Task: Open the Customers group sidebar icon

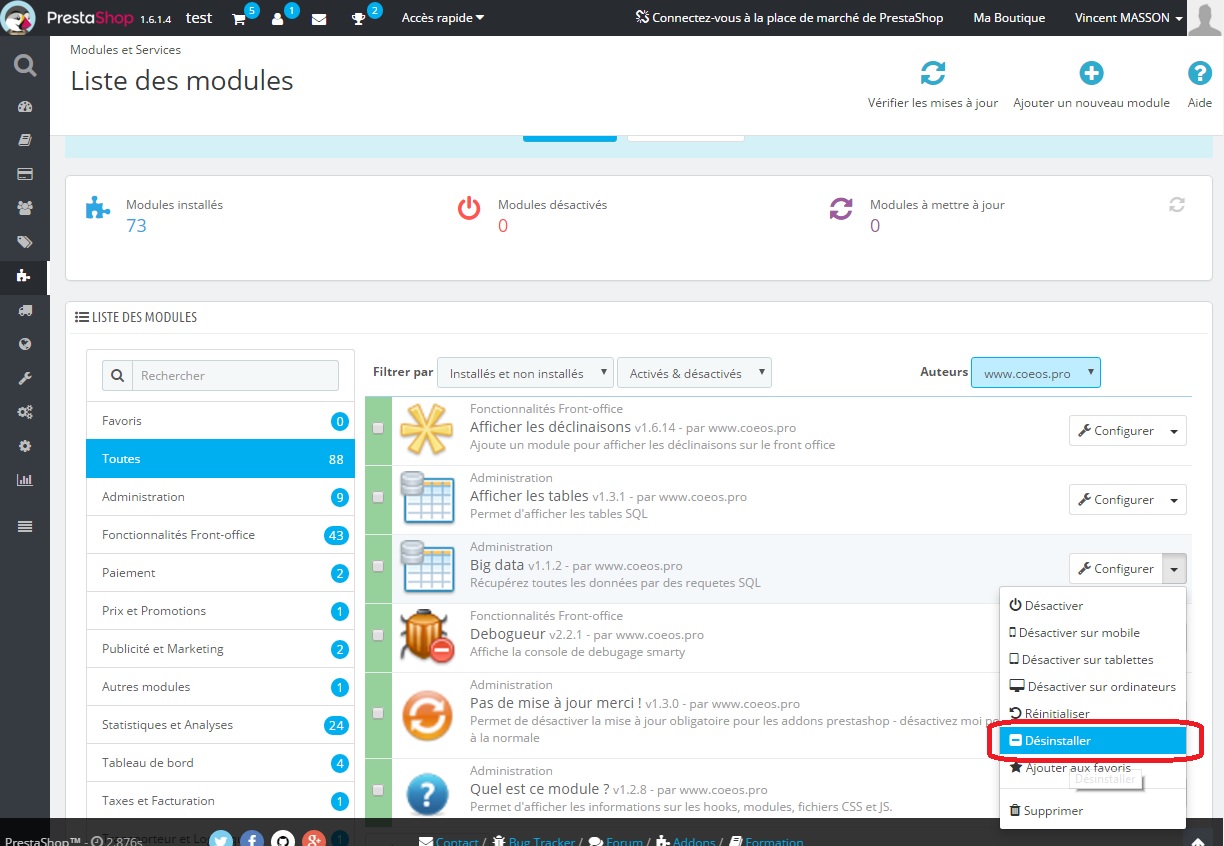Action: [x=25, y=208]
